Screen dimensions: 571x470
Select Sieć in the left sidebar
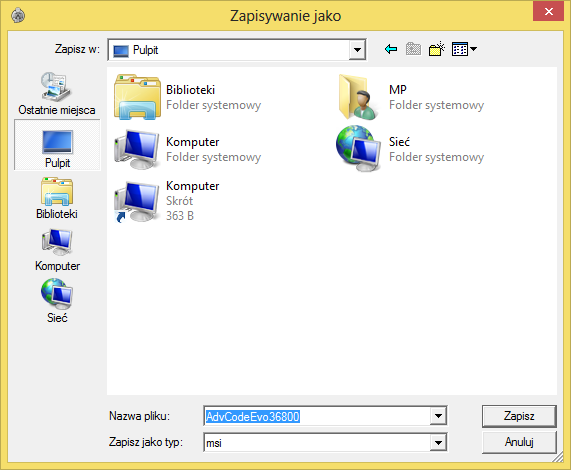point(57,301)
